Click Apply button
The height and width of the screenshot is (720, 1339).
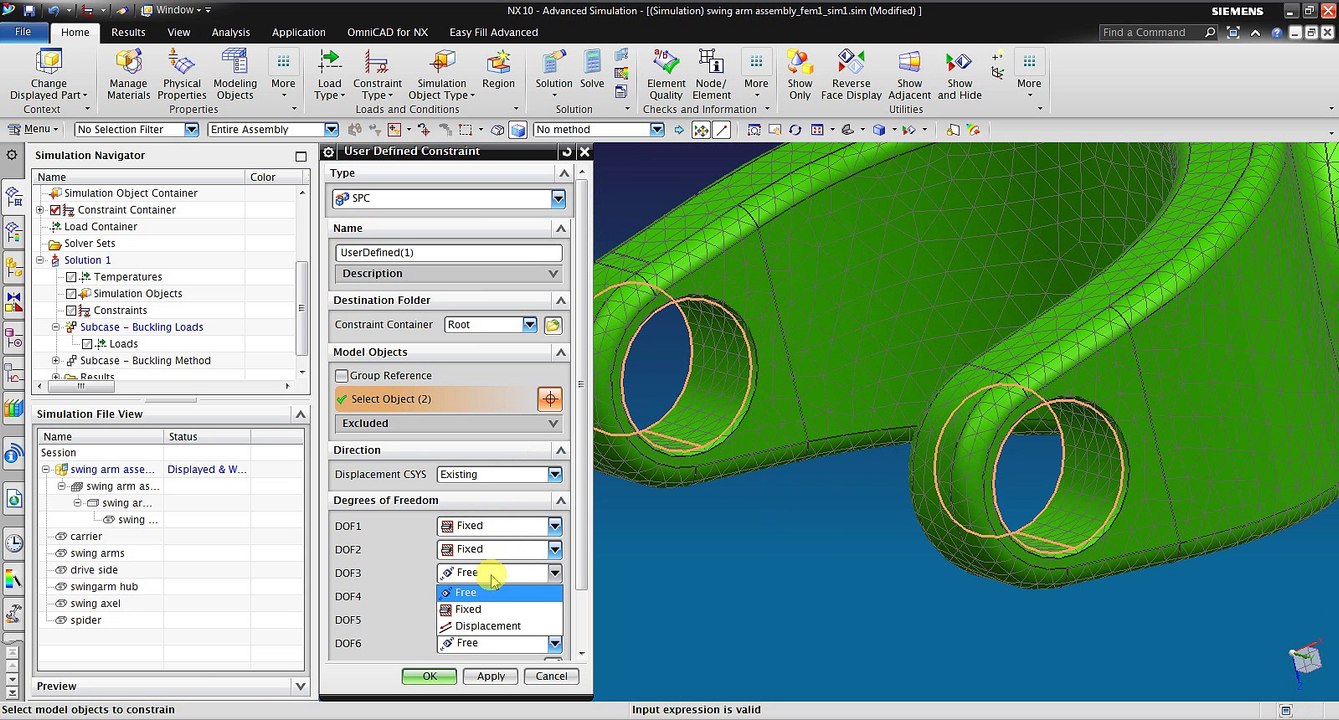pyautogui.click(x=491, y=677)
